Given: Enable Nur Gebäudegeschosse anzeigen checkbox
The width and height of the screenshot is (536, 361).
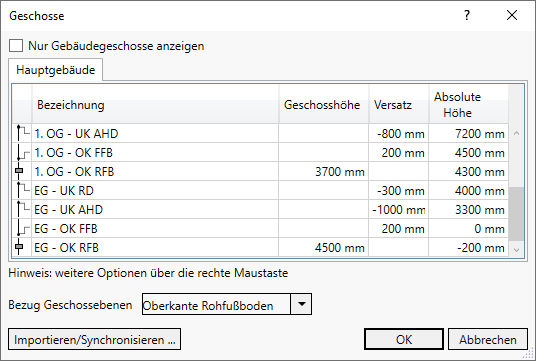Looking at the screenshot, I should tap(16, 45).
